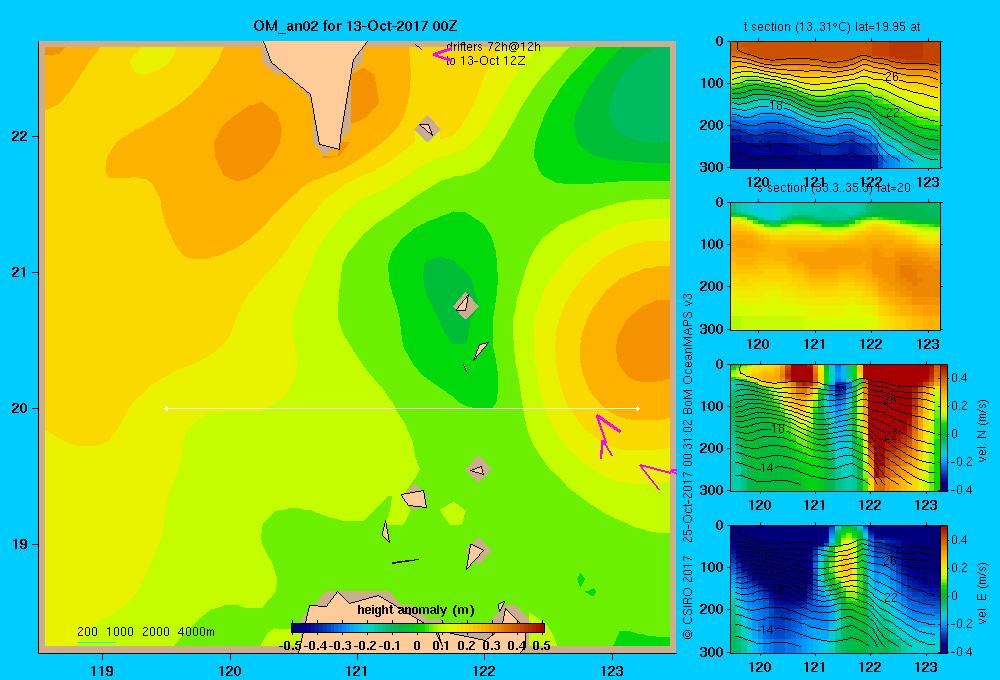Click the map title OM_an02 for 13-Oct-2017 00Z
Screen dimensions: 1000x680
coord(355,26)
